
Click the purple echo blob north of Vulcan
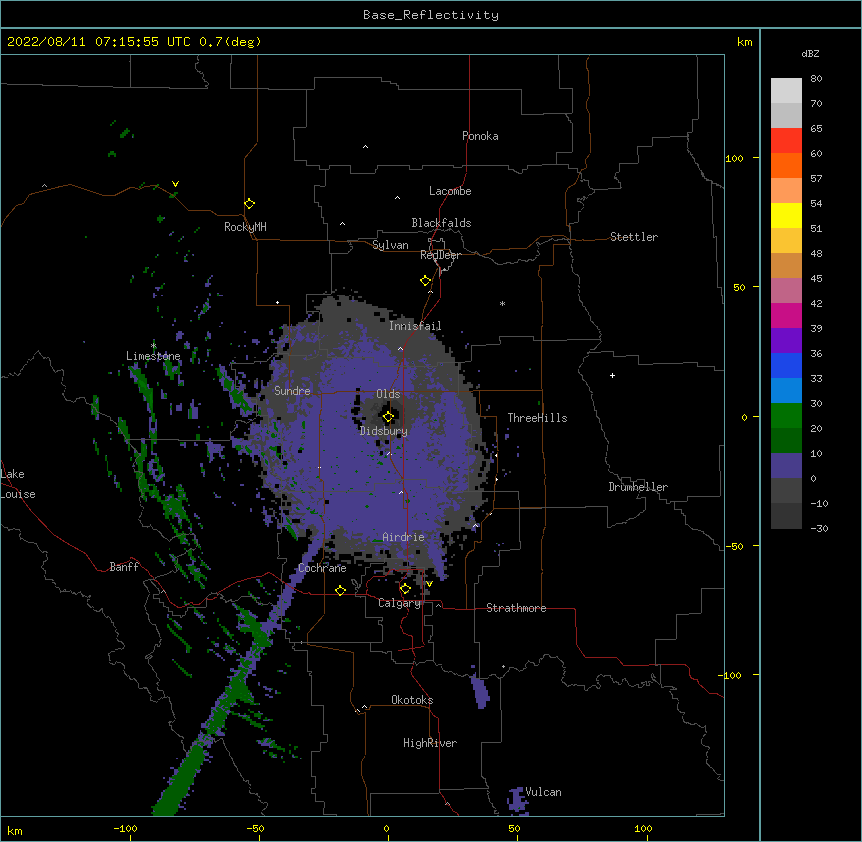(480, 691)
